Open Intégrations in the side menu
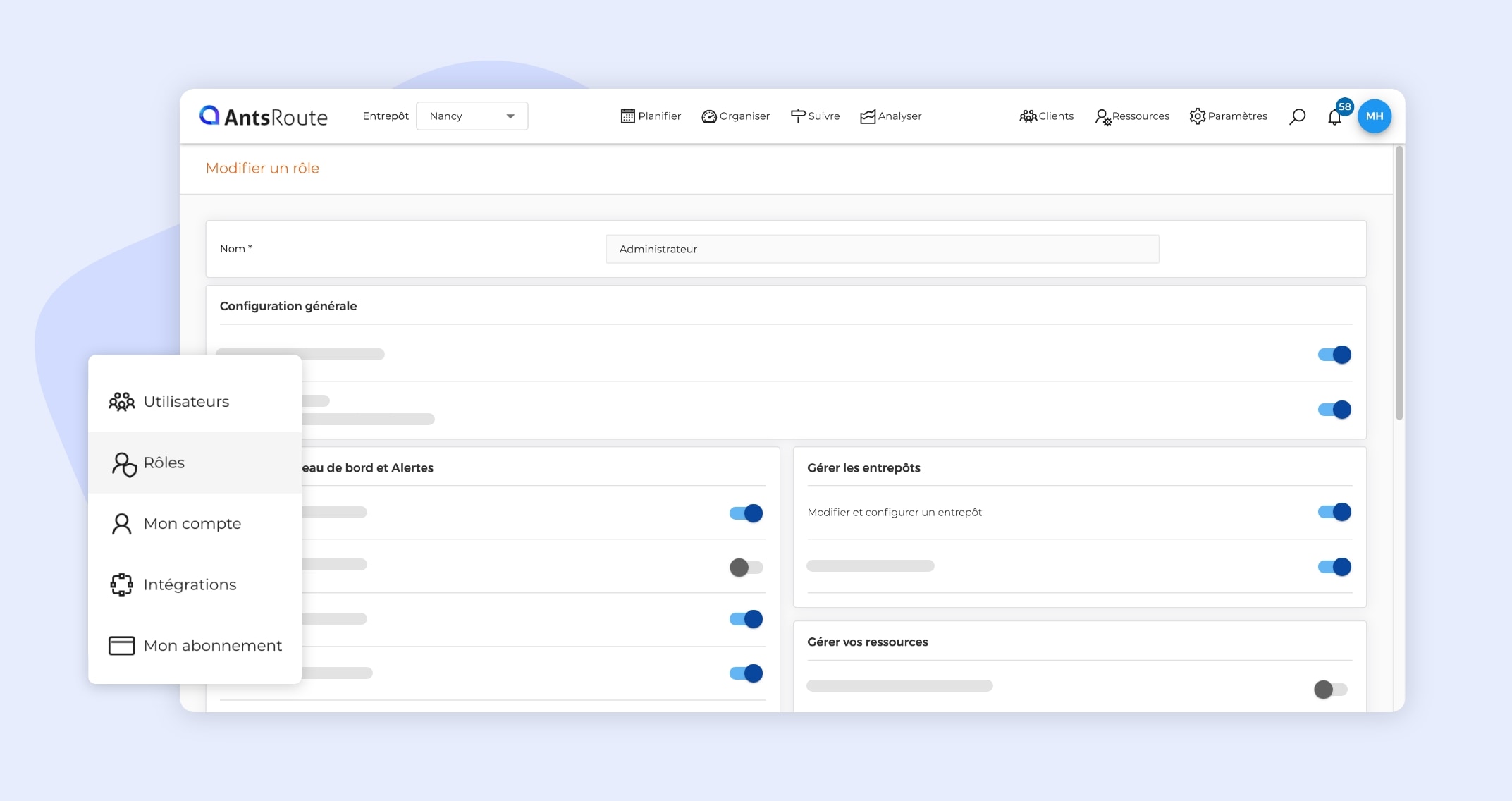 pos(190,585)
